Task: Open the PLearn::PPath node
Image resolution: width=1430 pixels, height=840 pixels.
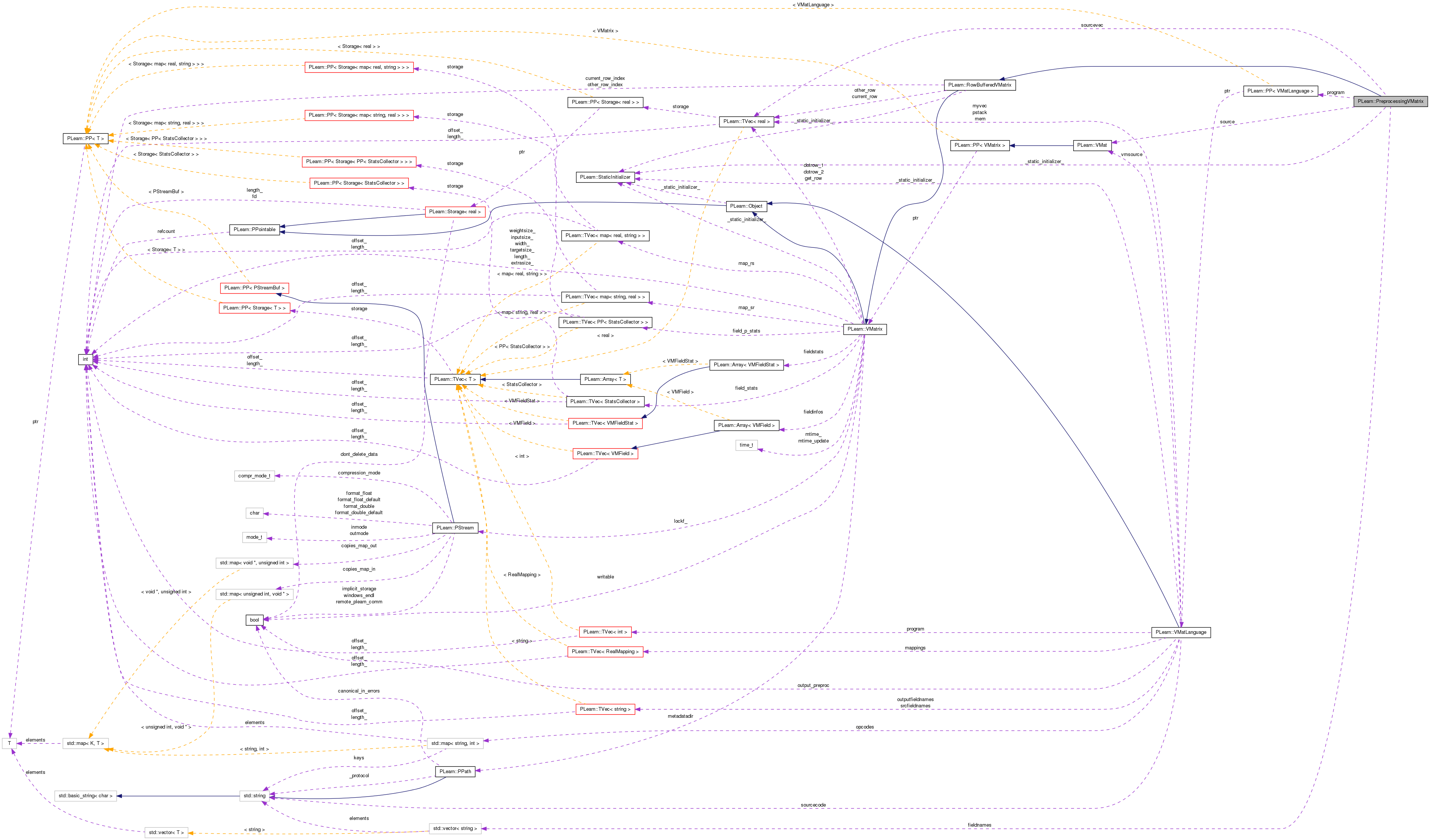Action: [x=455, y=772]
